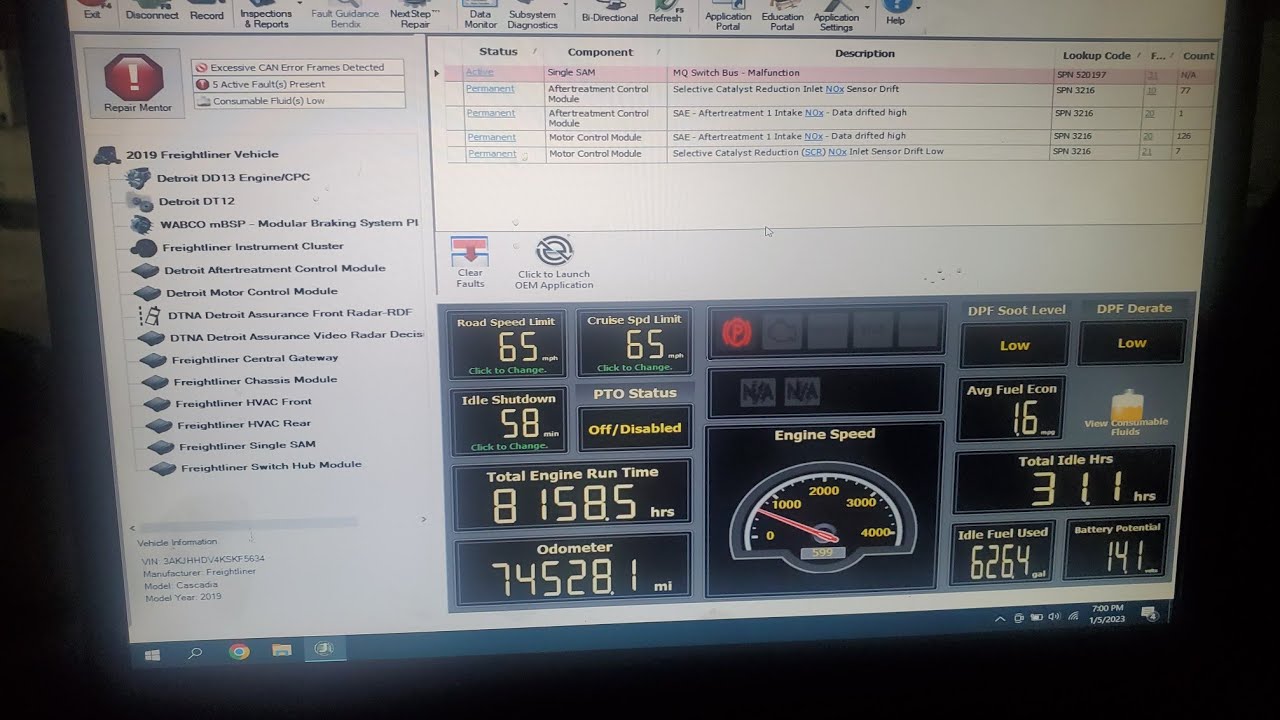Open the Windows Start menu
Viewport: 1280px width, 720px height.
point(152,655)
